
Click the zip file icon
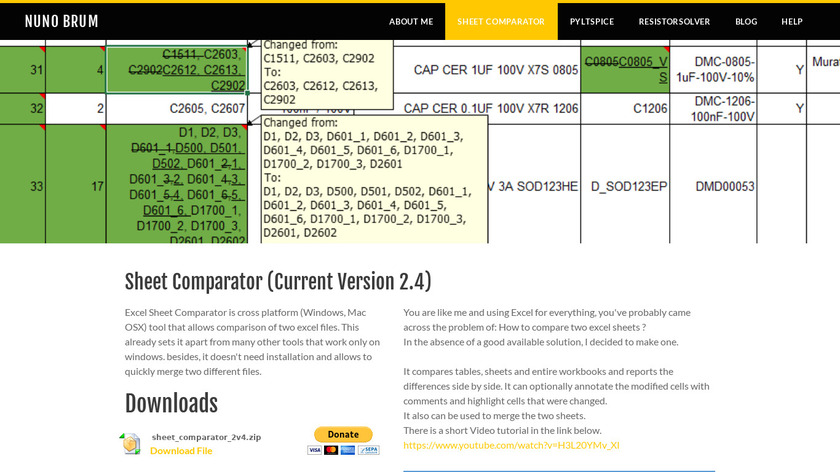tap(130, 444)
